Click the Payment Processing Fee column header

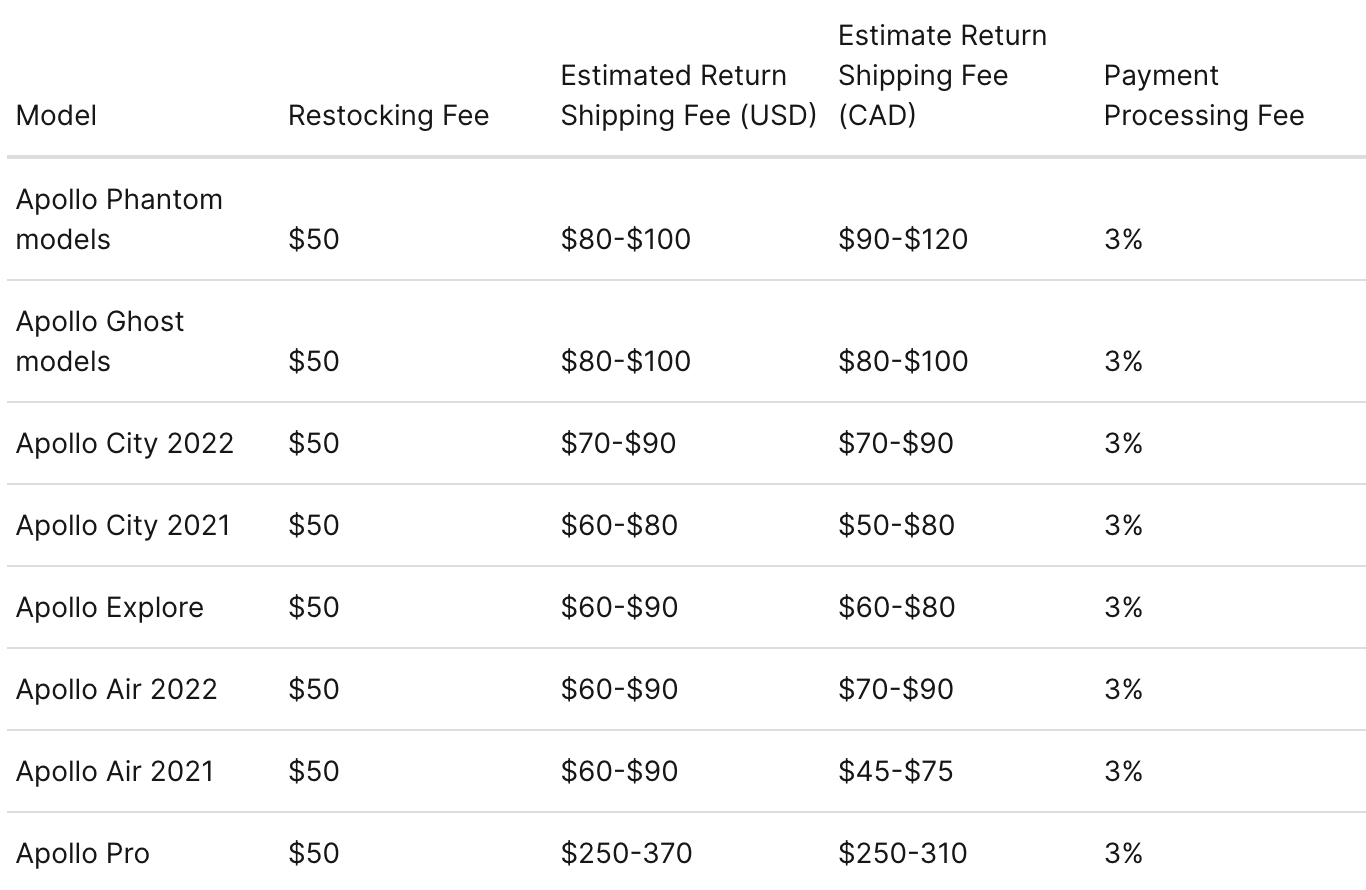coord(1203,96)
